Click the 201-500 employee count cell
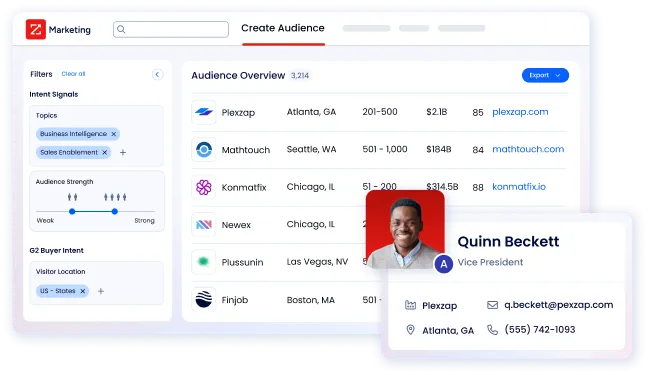The image size is (649, 375). (380, 112)
